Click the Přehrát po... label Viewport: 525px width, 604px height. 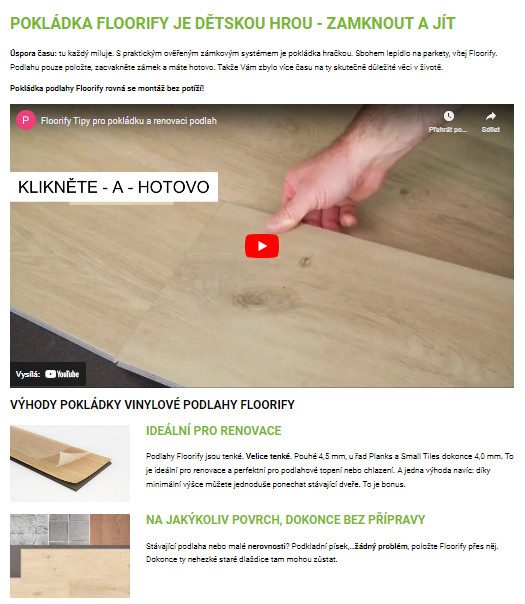point(448,130)
